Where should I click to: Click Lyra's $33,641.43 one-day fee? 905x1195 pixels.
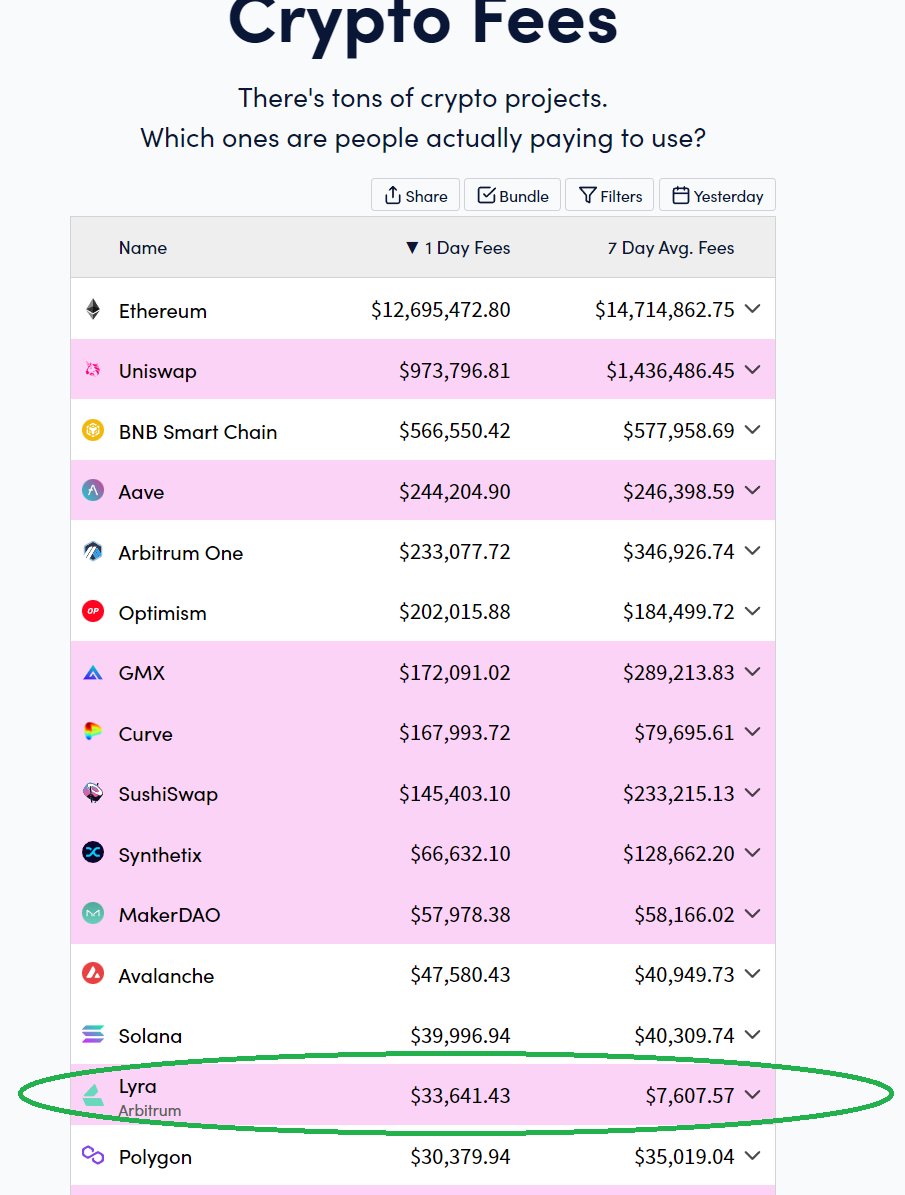pos(461,1096)
